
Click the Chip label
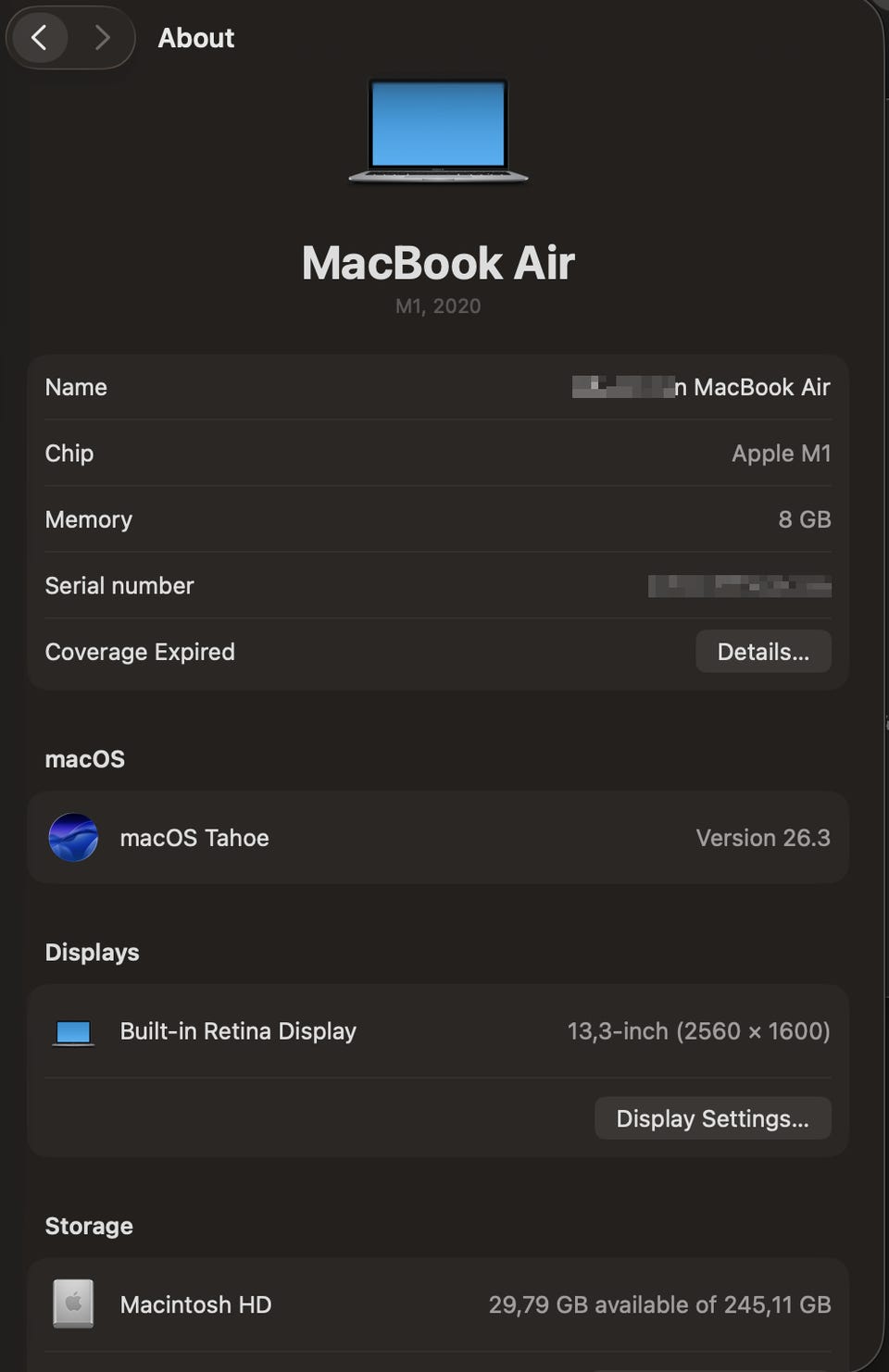(69, 454)
